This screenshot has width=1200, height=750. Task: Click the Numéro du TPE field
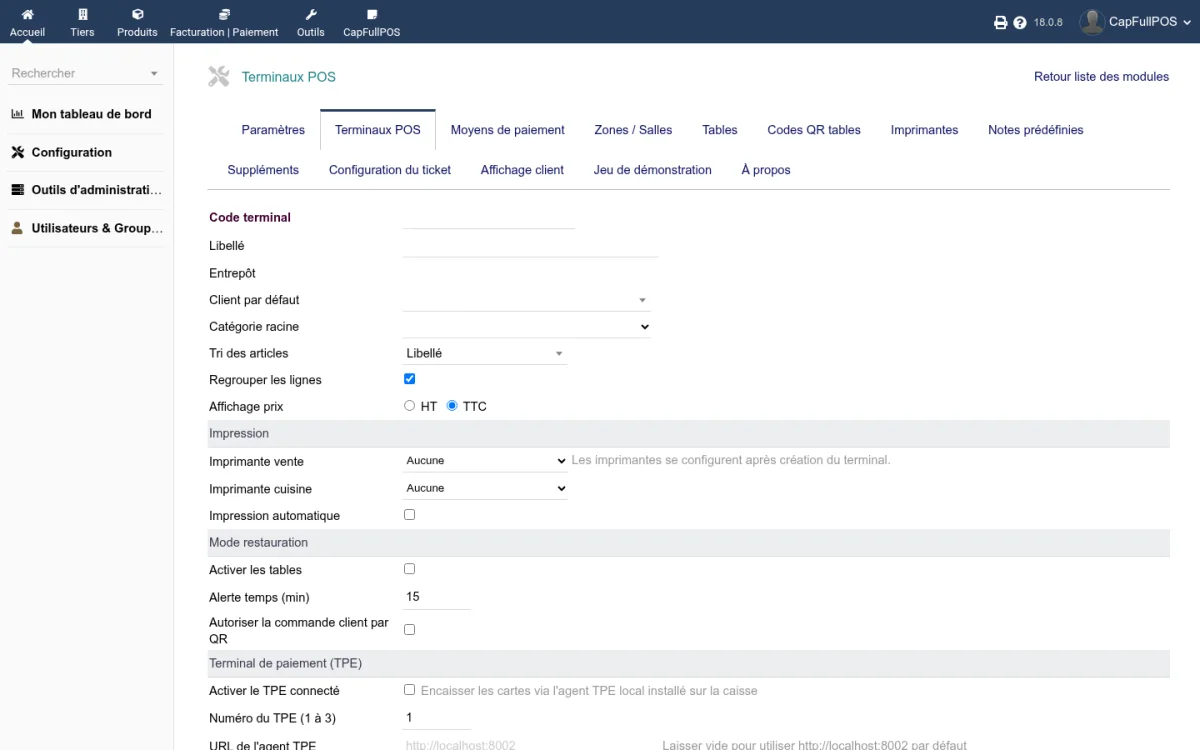coord(437,718)
